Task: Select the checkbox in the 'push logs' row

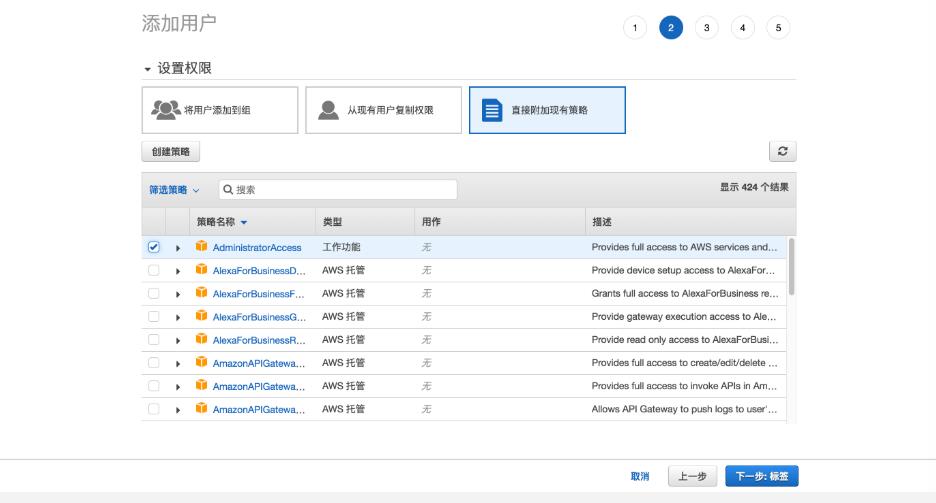Action: pos(153,409)
